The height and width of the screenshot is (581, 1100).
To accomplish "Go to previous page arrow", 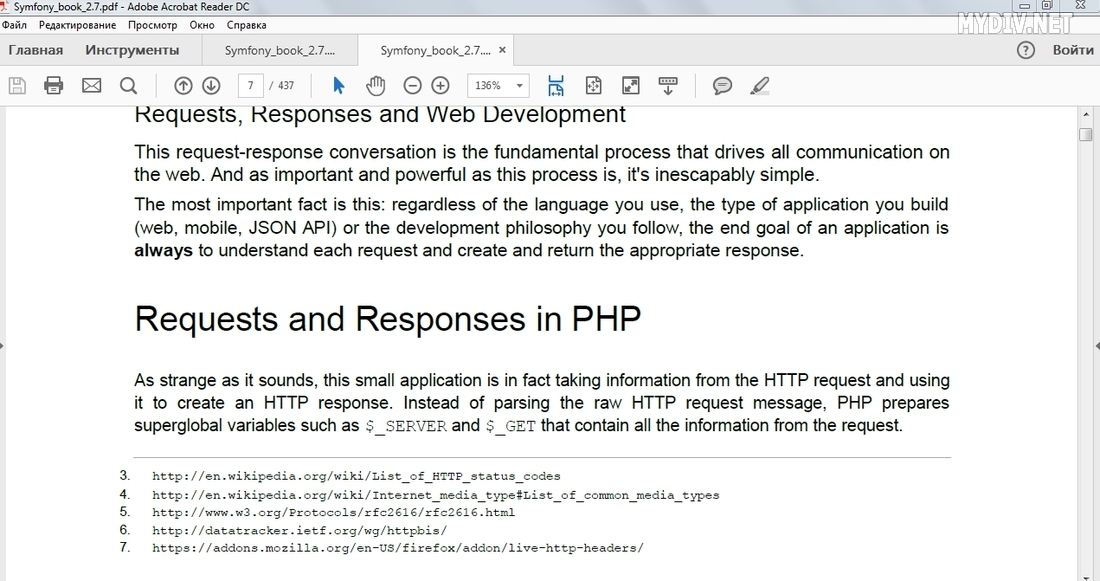I will 183,86.
